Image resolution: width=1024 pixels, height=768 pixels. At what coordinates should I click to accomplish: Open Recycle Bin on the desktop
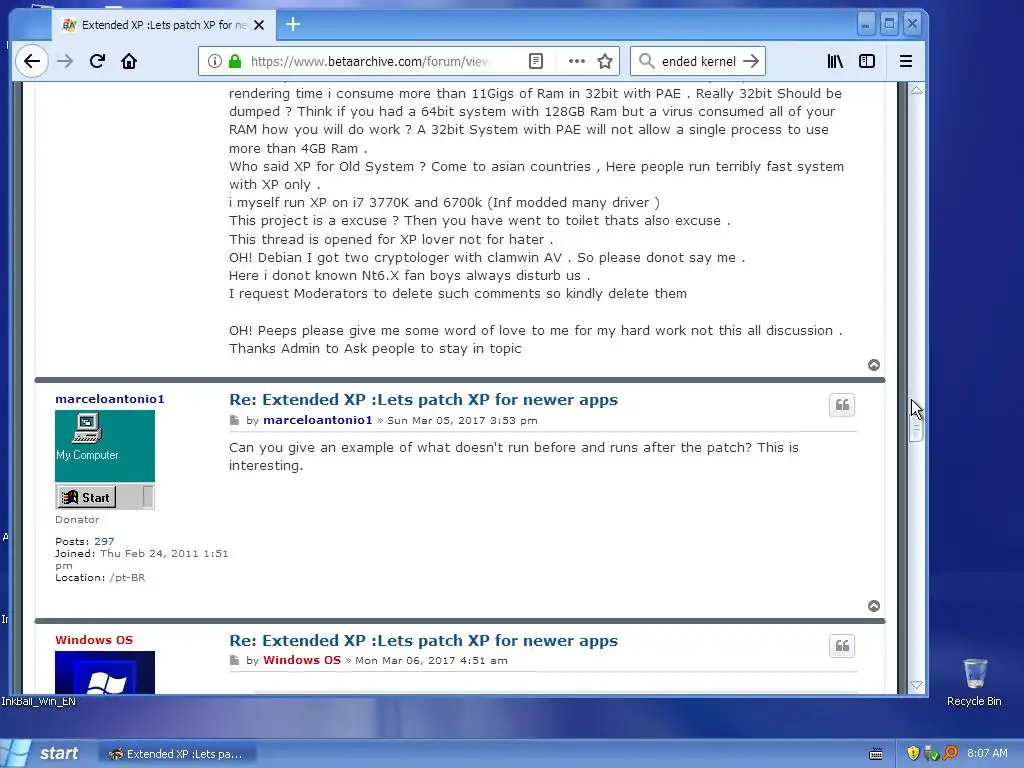click(974, 682)
